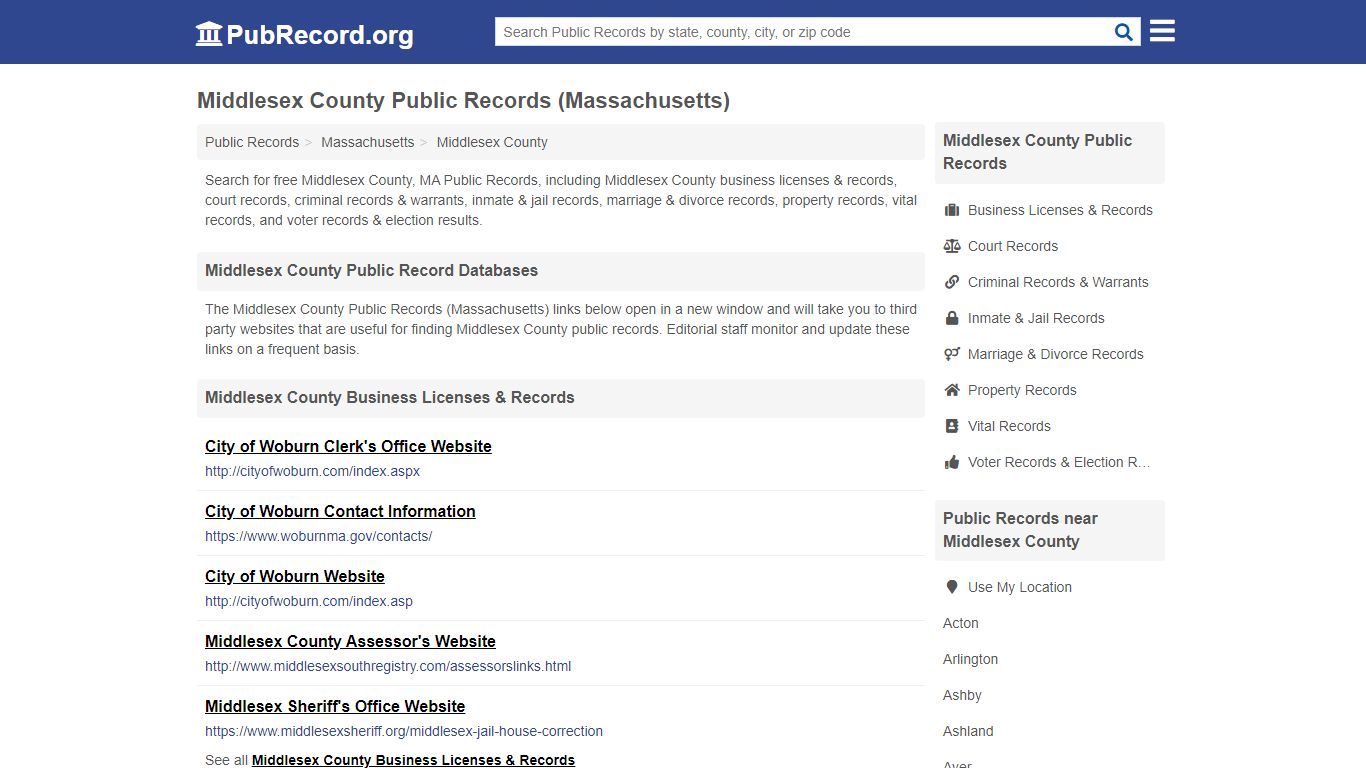The height and width of the screenshot is (768, 1366).
Task: Click the link icon beside Criminal Records
Action: [952, 282]
